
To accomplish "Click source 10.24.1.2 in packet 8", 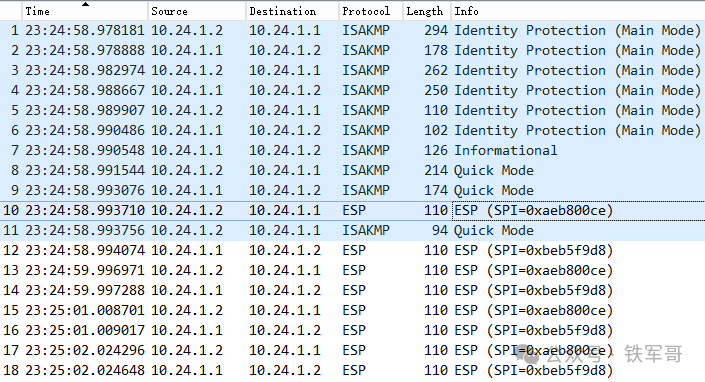I will (x=187, y=170).
